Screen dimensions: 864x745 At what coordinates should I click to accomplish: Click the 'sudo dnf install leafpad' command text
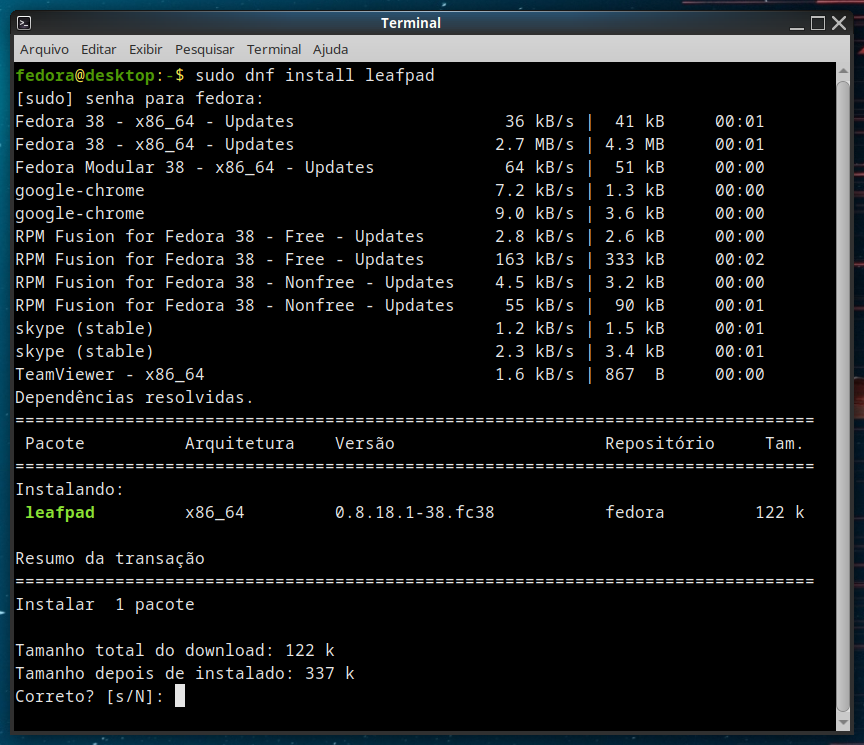pos(315,75)
